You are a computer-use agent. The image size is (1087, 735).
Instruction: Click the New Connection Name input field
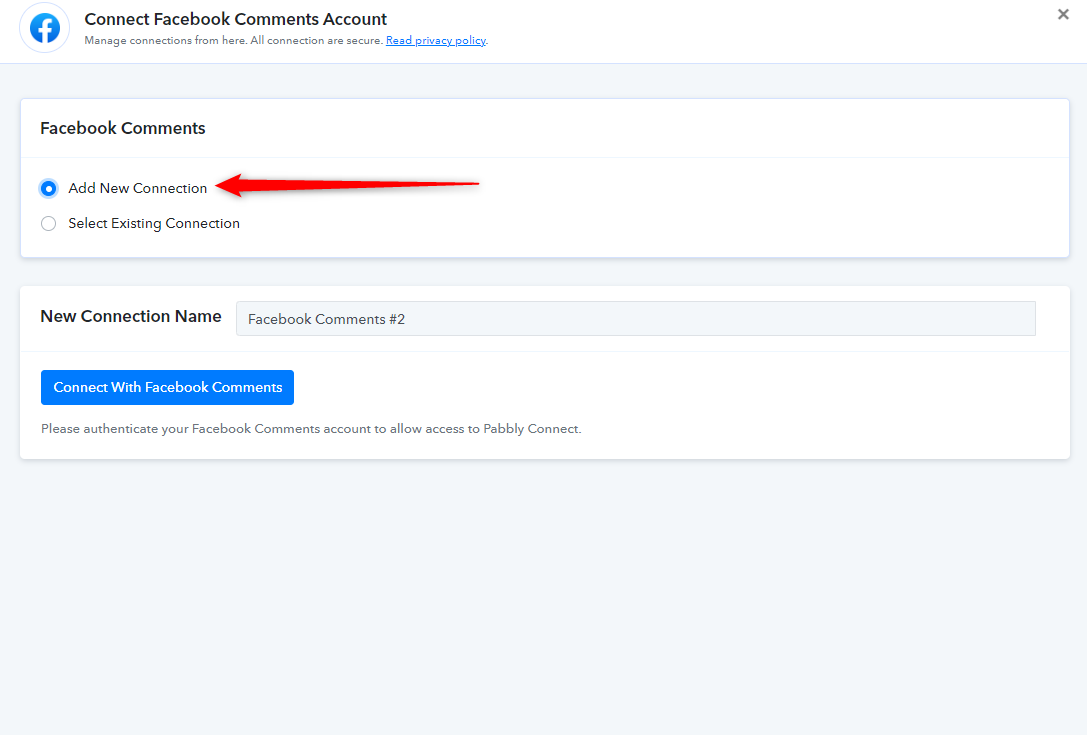[636, 319]
